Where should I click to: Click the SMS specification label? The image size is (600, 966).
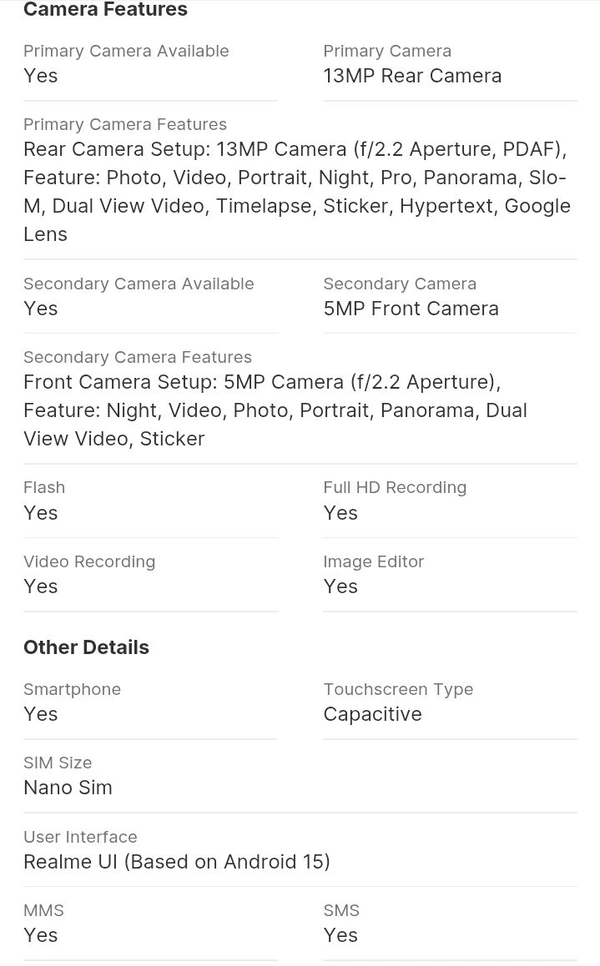(x=341, y=911)
